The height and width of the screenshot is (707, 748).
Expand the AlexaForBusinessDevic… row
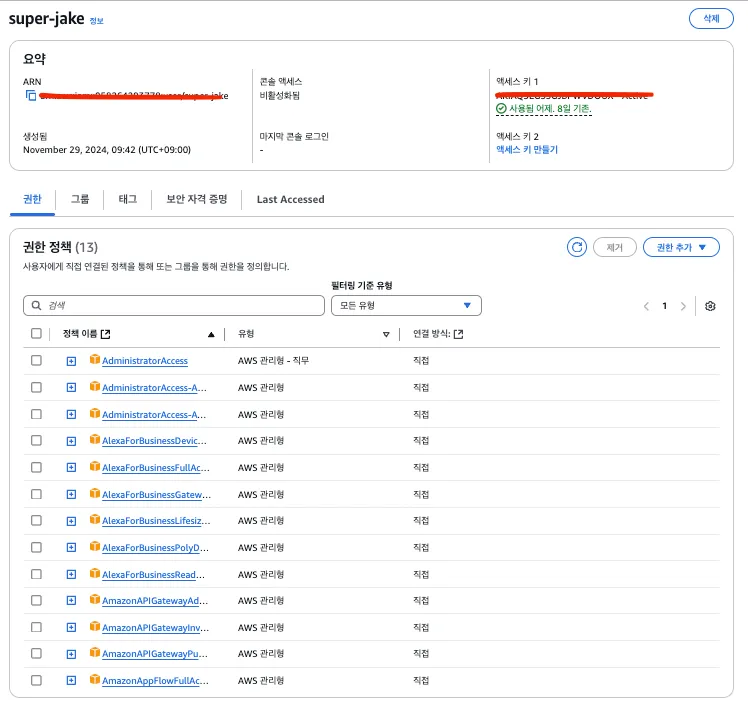pos(71,441)
